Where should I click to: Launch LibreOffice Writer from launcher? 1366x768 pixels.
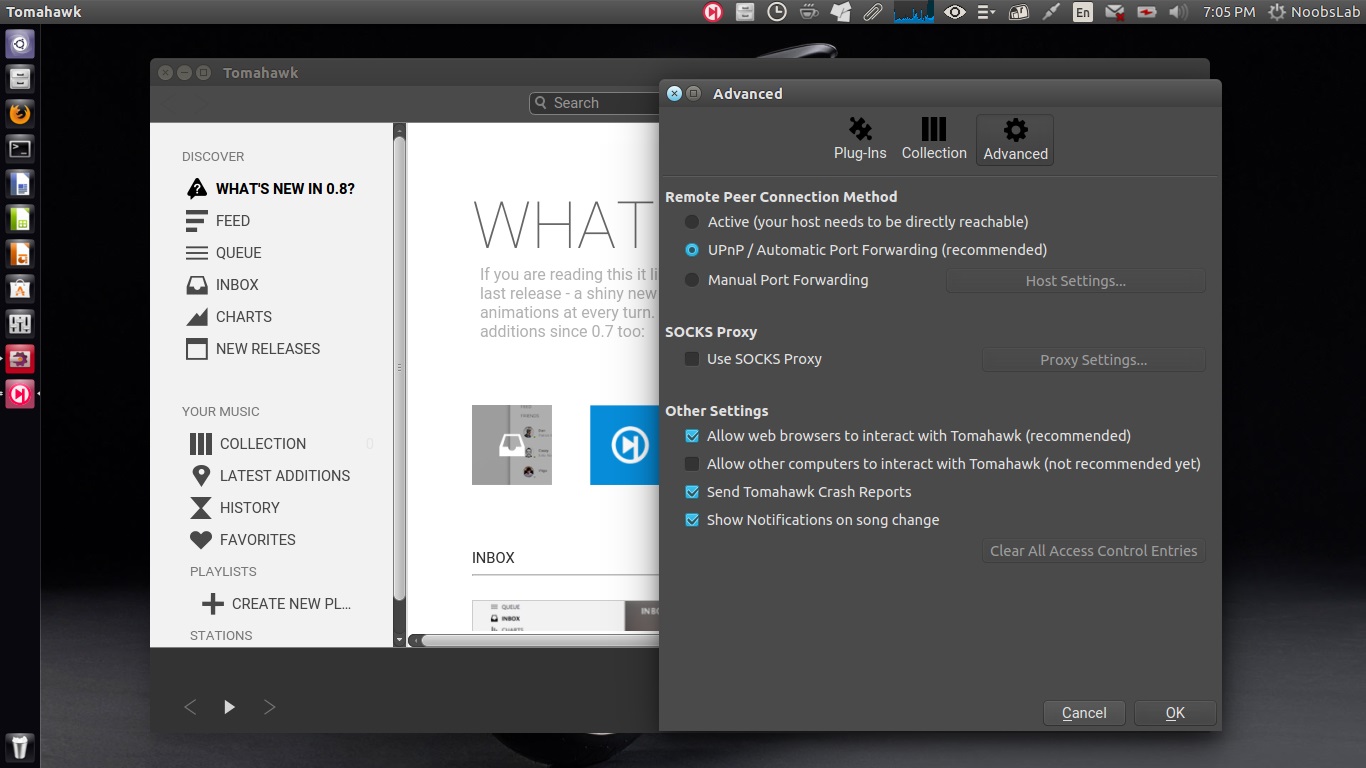20,184
